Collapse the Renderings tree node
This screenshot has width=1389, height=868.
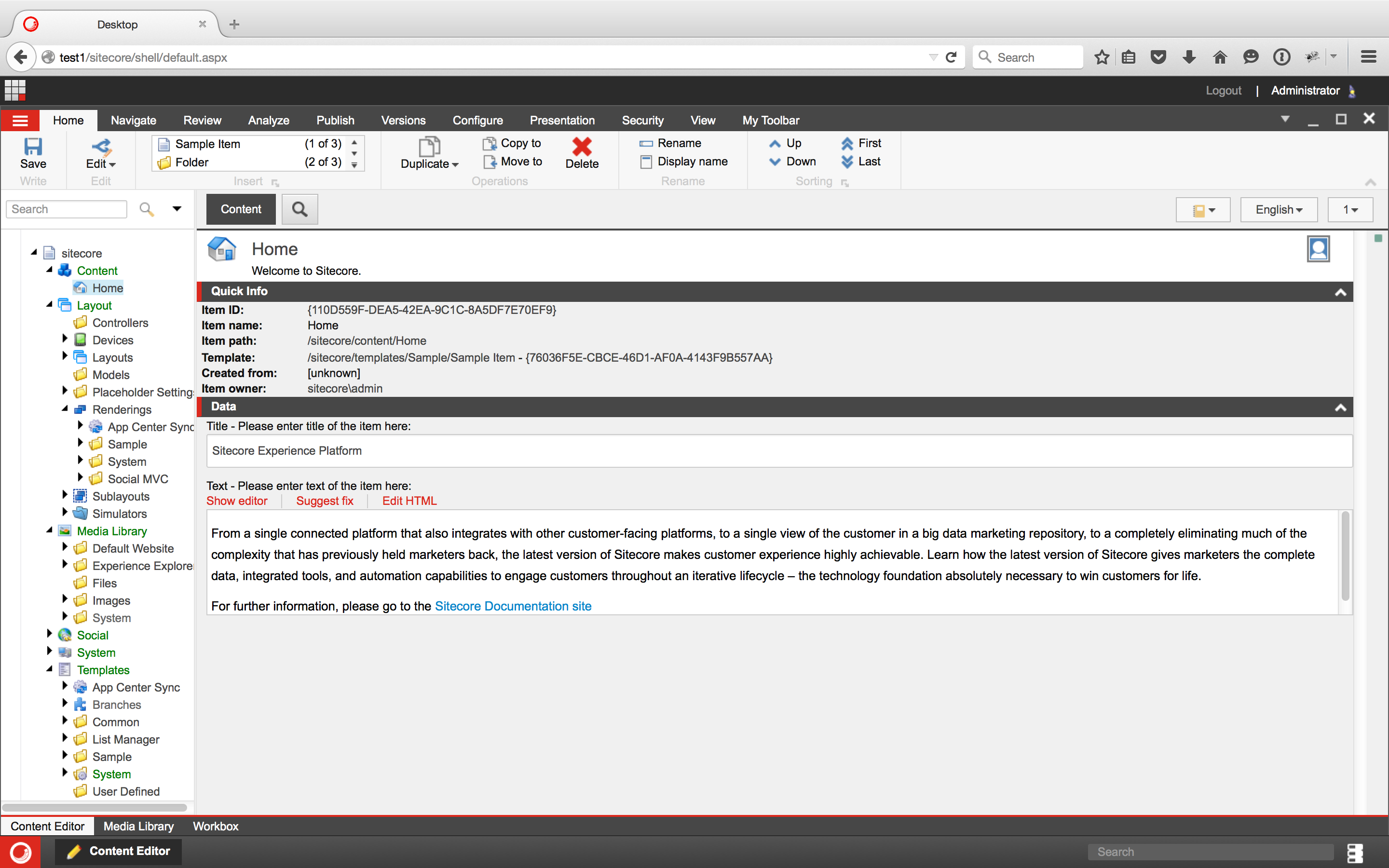[65, 409]
